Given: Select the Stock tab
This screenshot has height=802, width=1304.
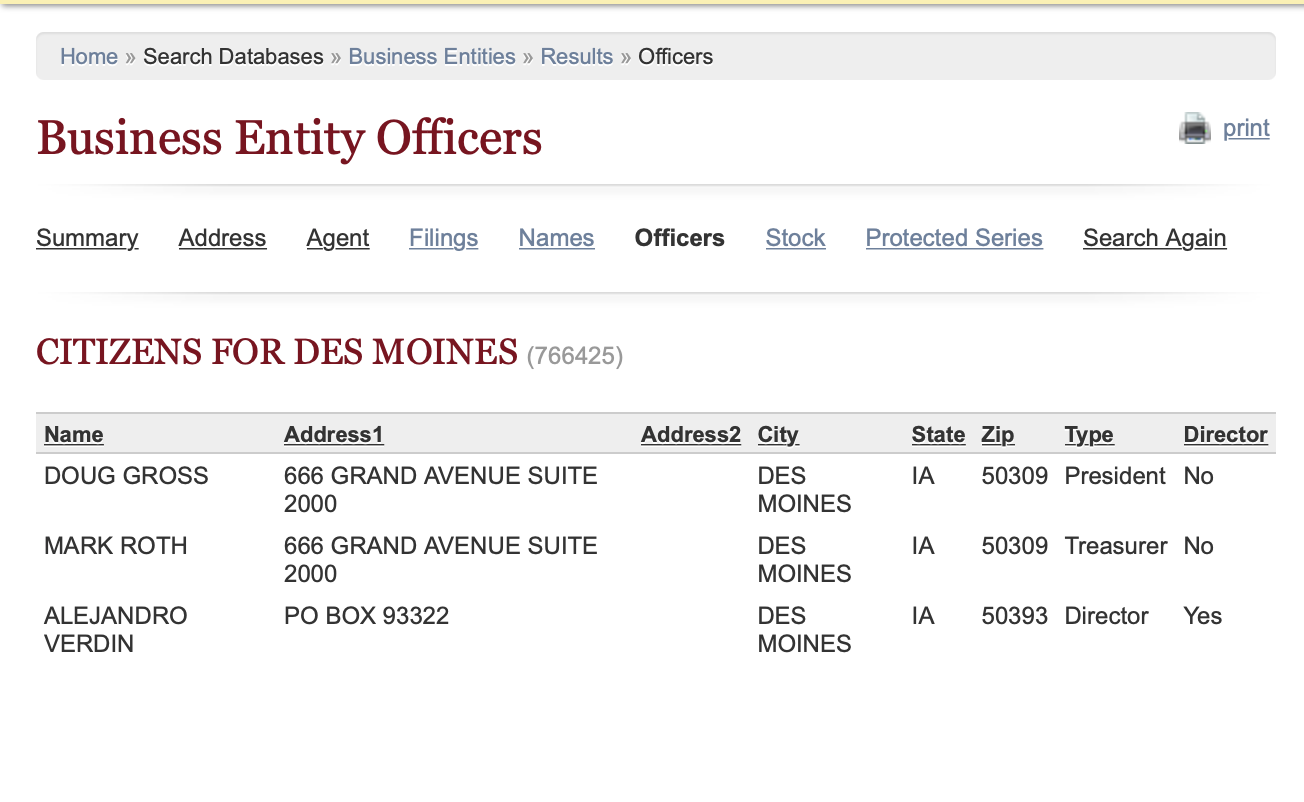Looking at the screenshot, I should point(796,238).
